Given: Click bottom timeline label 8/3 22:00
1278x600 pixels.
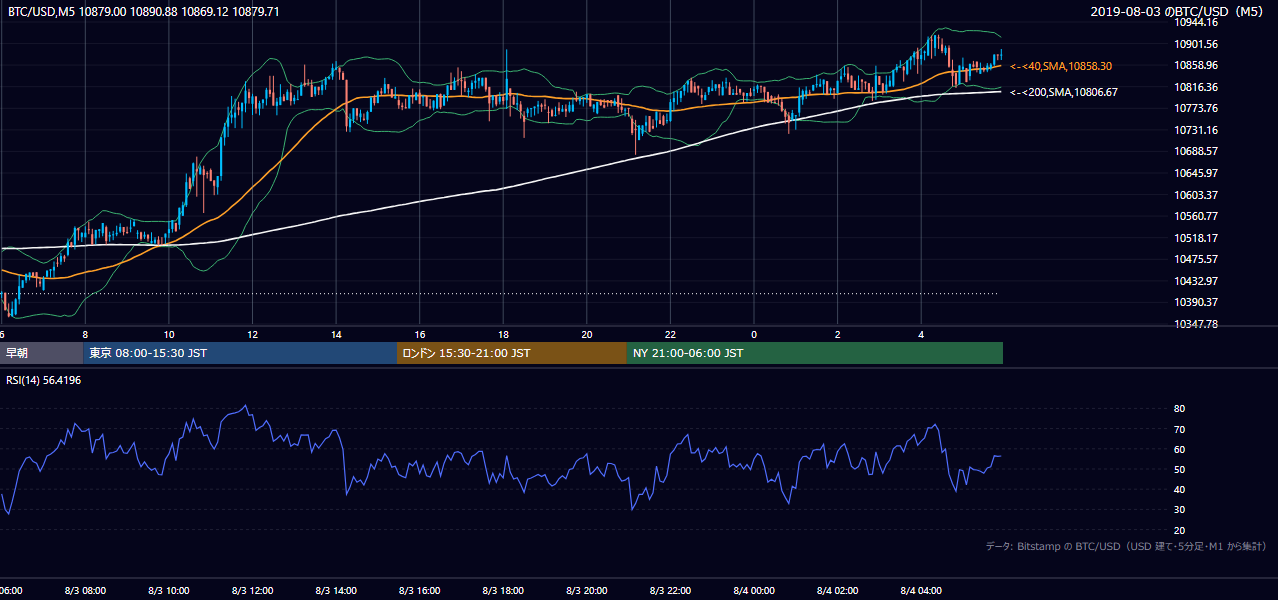Looking at the screenshot, I should tap(670, 590).
